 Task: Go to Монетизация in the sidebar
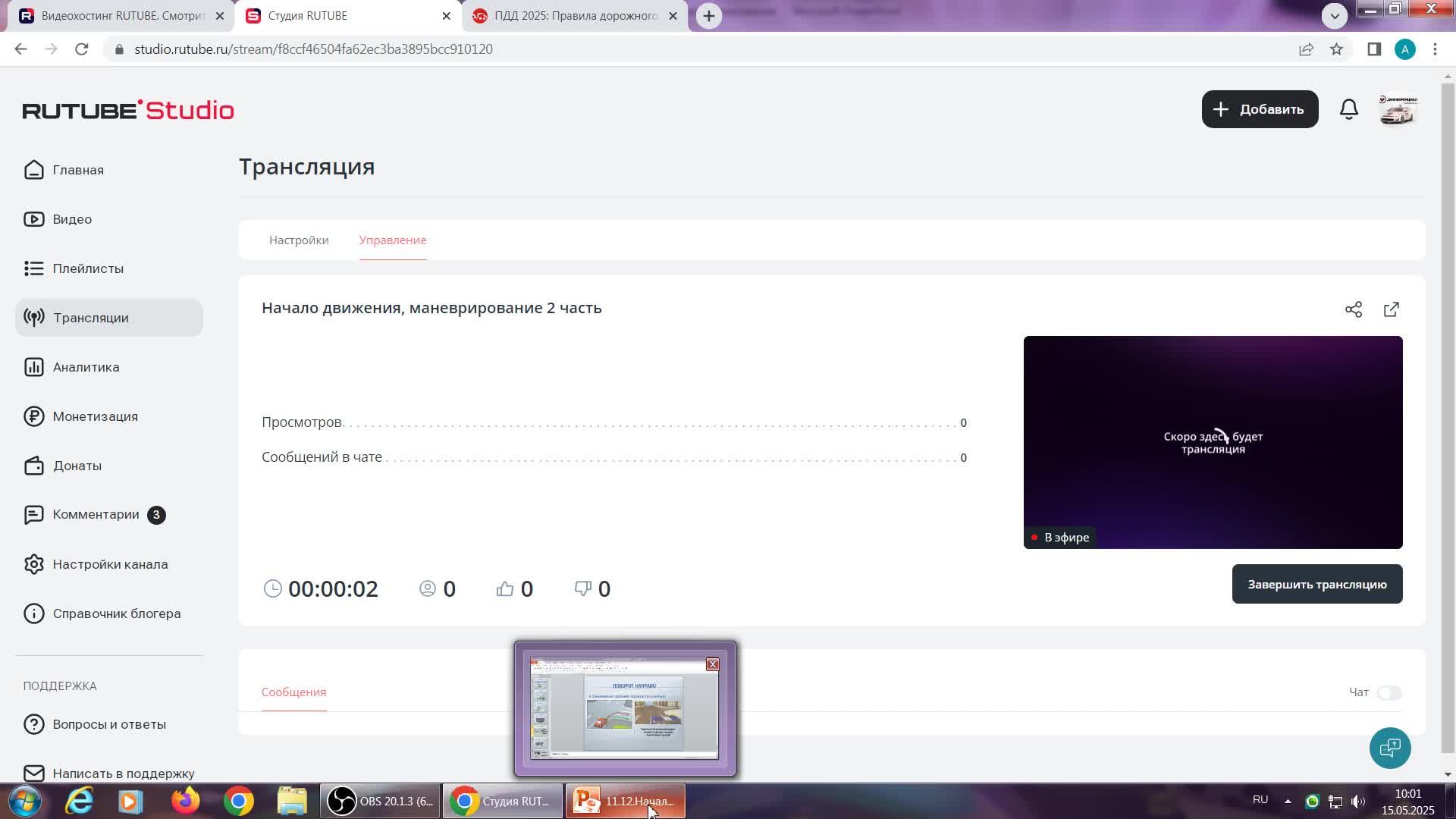[95, 416]
